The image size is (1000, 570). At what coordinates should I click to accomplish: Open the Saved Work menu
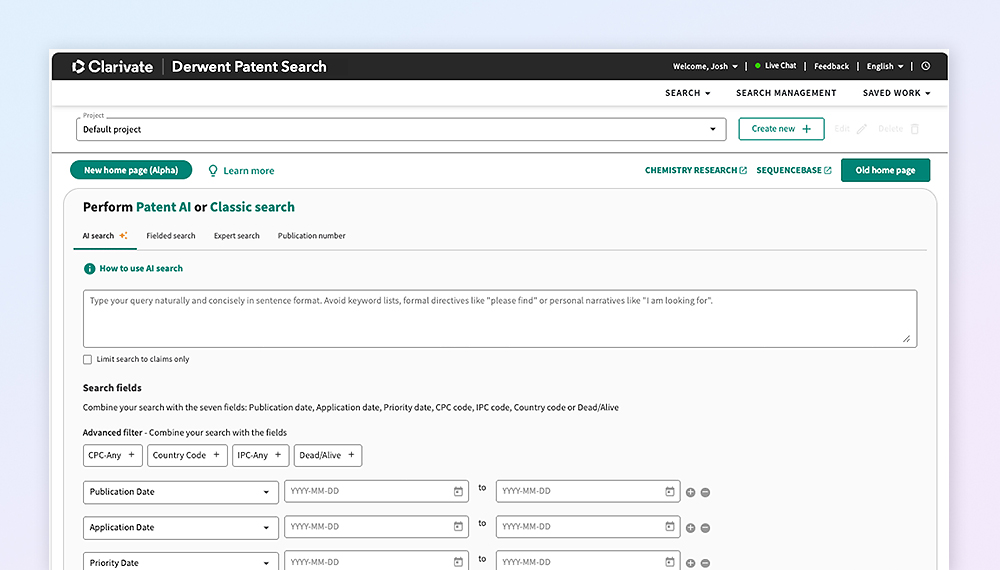[x=896, y=93]
